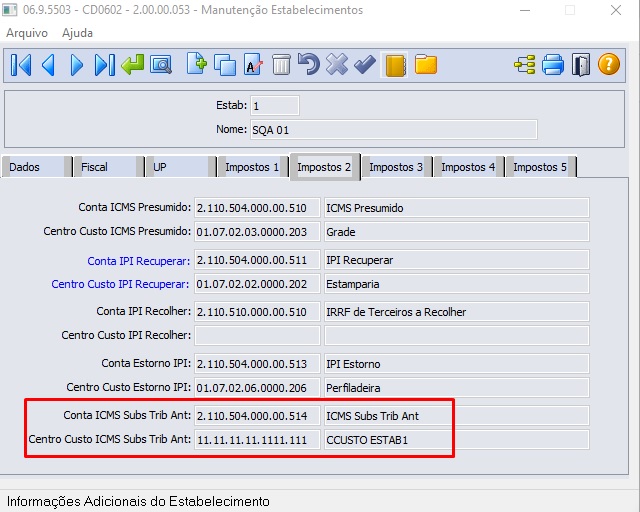640x512 pixels.
Task: Click empty Centro Custo IPI Recolher code field
Action: click(x=257, y=336)
